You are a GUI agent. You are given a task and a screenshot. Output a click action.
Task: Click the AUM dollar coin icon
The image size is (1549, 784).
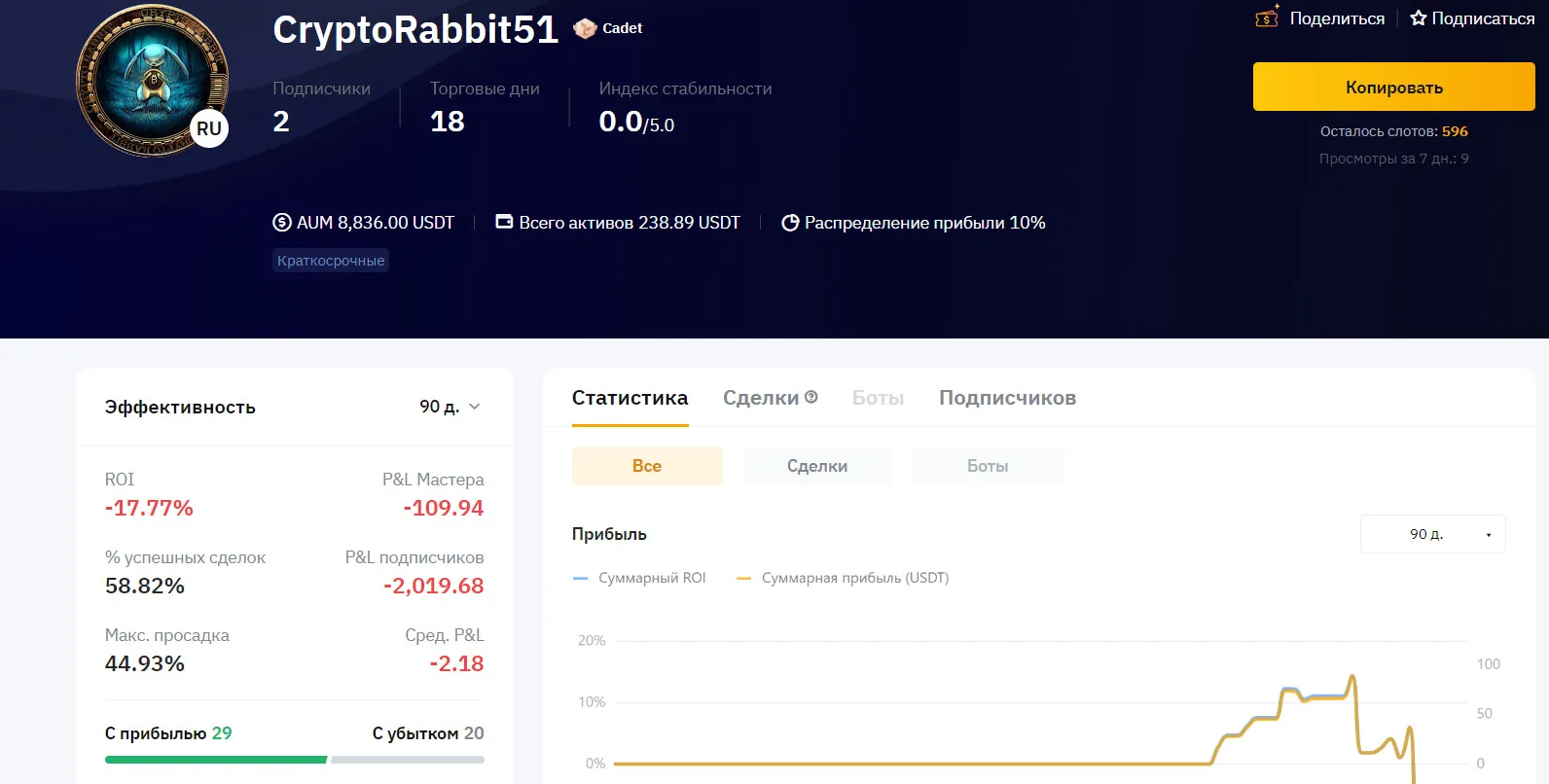coord(282,223)
